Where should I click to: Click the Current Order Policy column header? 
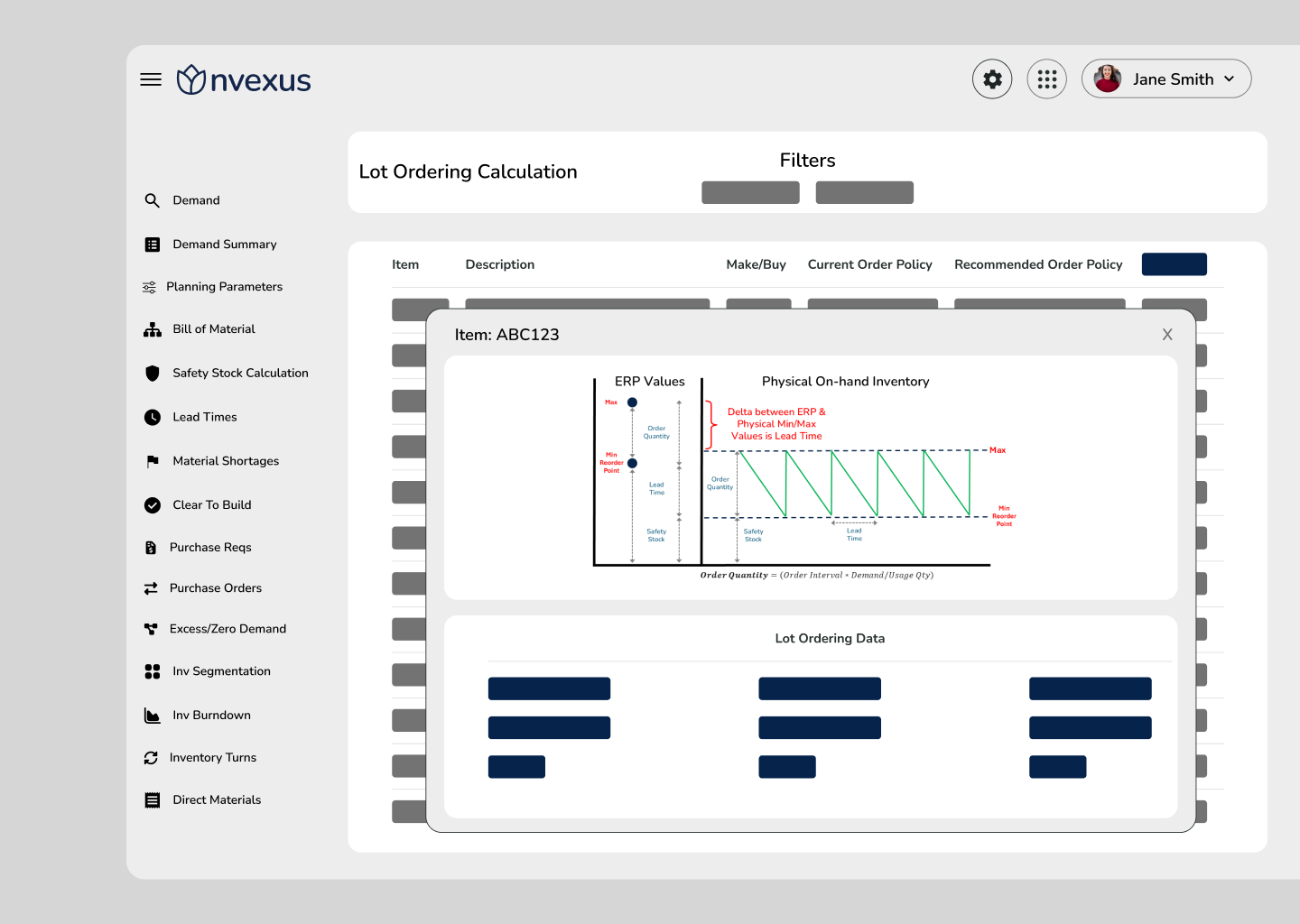870,264
